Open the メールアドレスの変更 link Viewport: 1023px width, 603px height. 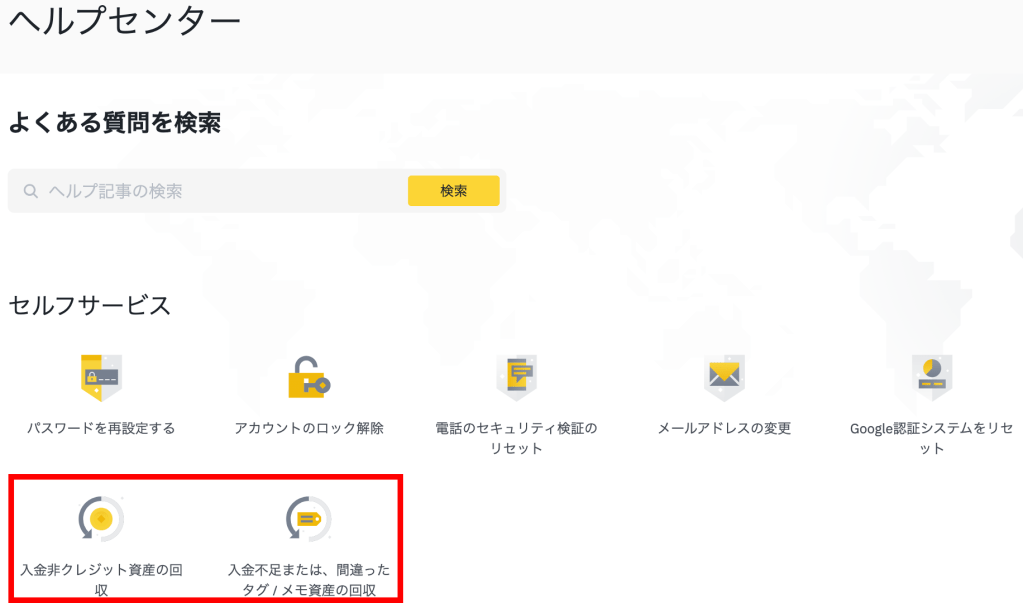[x=724, y=428]
